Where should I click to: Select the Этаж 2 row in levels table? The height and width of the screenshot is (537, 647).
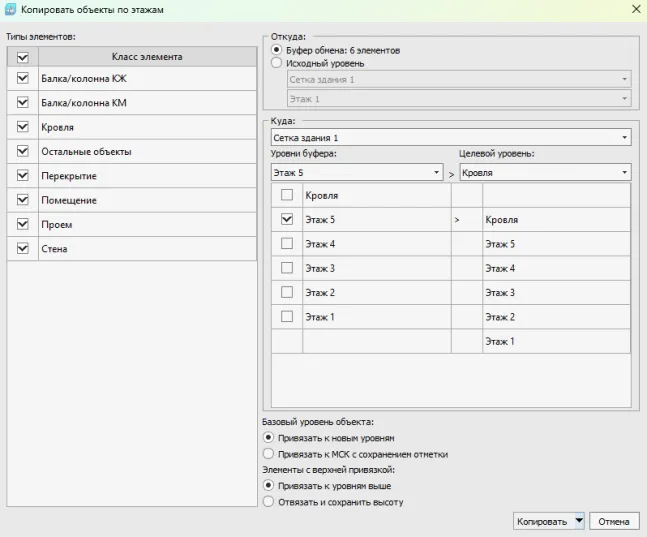(375, 292)
